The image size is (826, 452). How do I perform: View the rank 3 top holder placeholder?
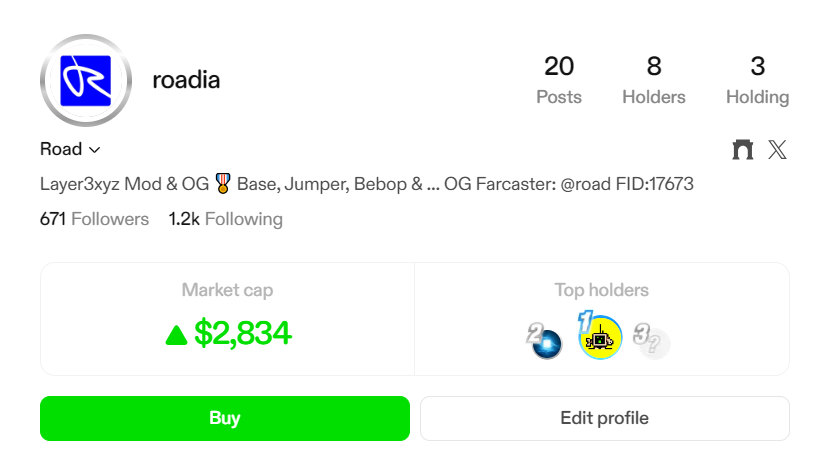[653, 343]
